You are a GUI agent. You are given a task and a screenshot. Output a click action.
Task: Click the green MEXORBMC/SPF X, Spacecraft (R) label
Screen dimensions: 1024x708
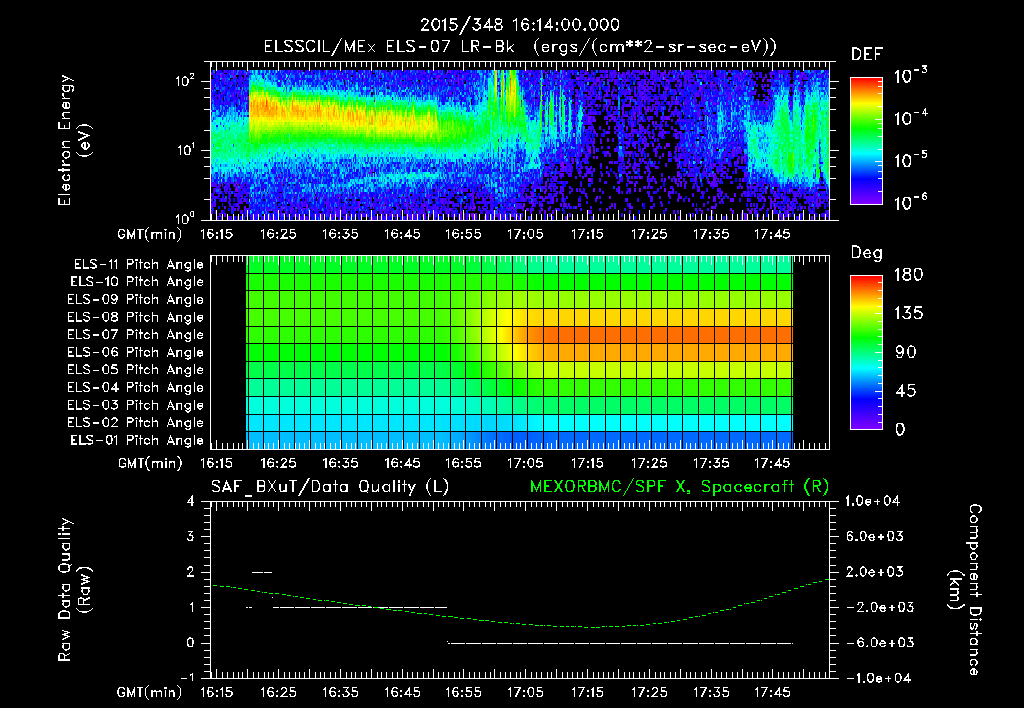[679, 487]
